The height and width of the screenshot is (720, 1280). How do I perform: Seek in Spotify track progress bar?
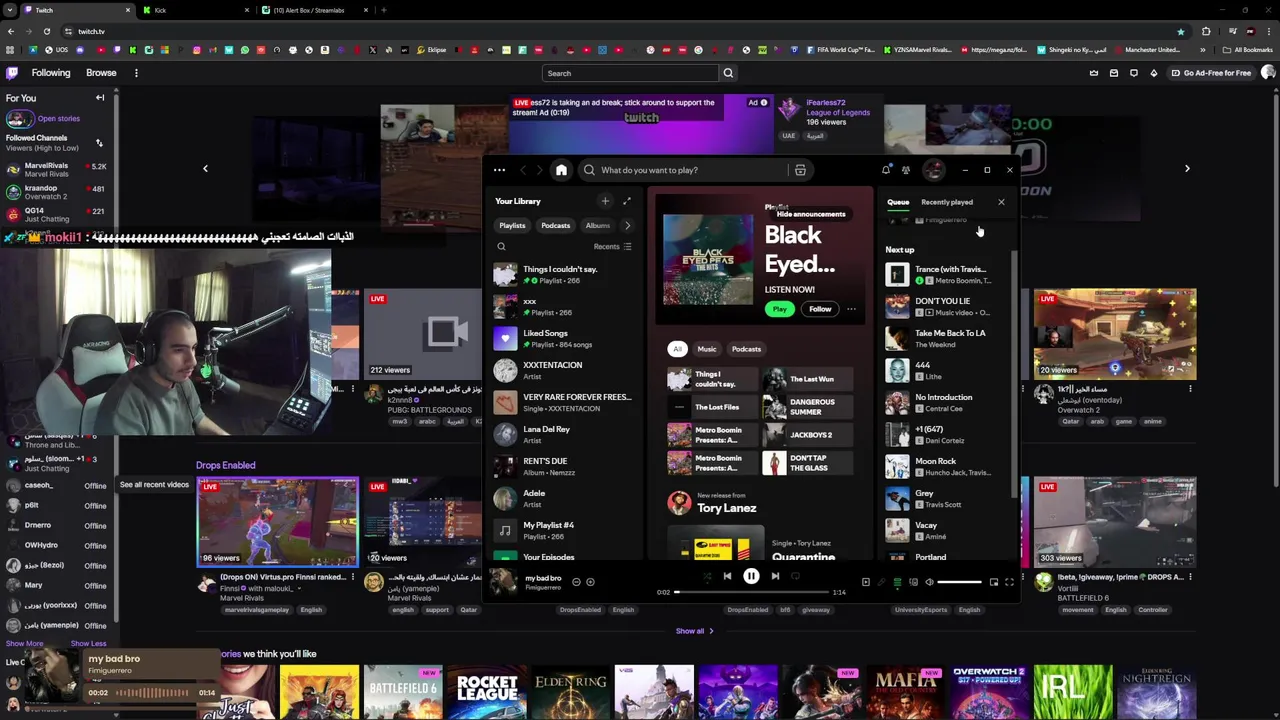[752, 592]
